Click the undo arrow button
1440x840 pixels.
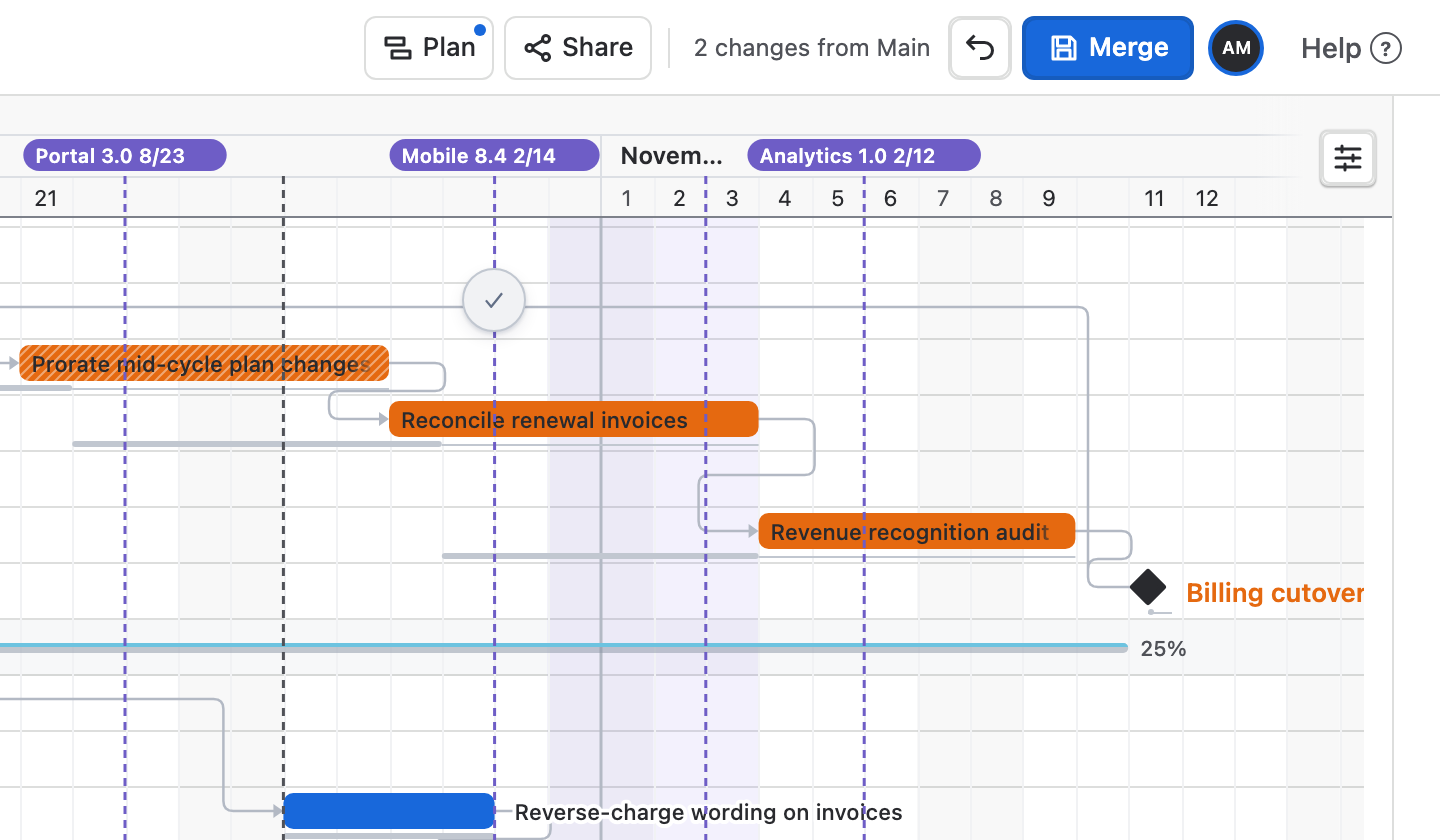coord(980,48)
